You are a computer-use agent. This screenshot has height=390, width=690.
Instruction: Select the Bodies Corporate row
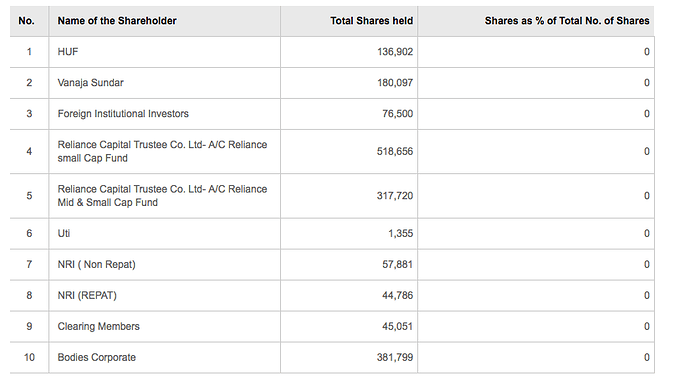(332, 357)
